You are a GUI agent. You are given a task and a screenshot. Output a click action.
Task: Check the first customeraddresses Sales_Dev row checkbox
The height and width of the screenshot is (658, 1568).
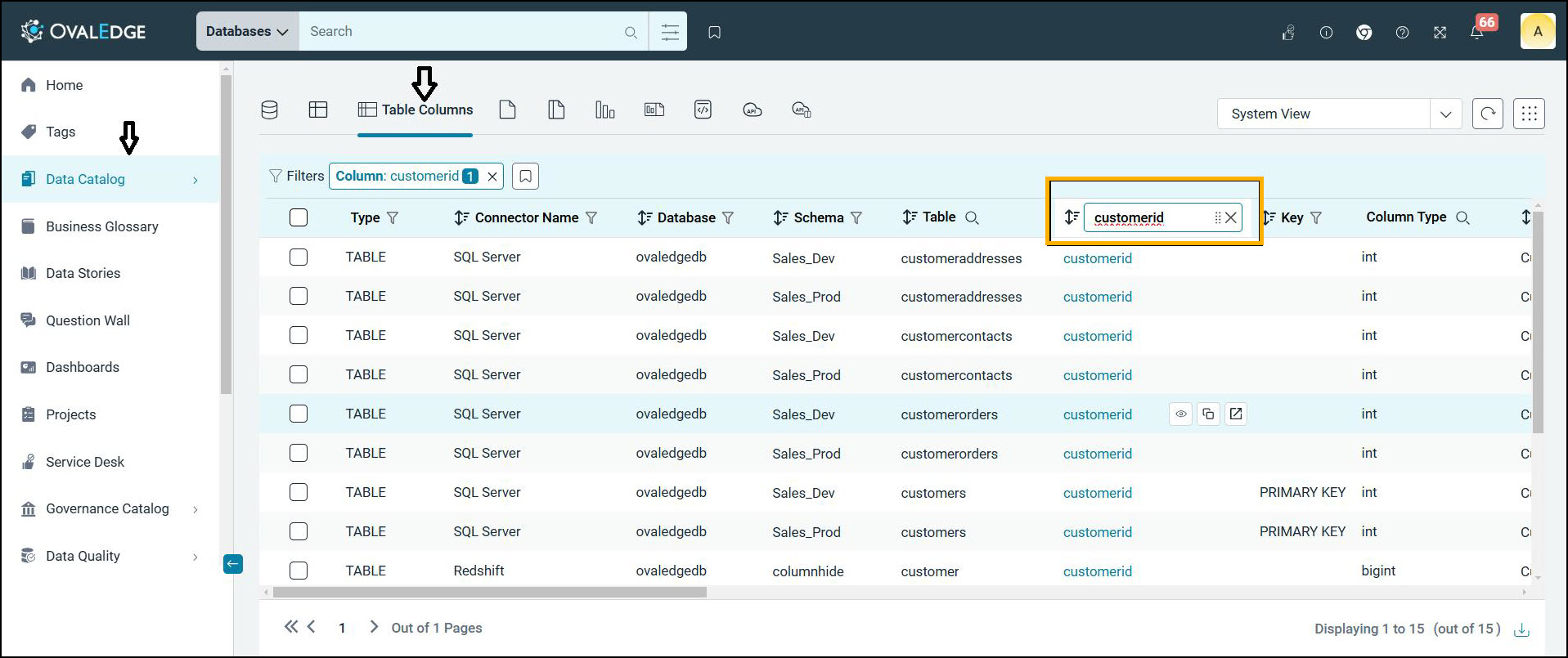coord(299,257)
